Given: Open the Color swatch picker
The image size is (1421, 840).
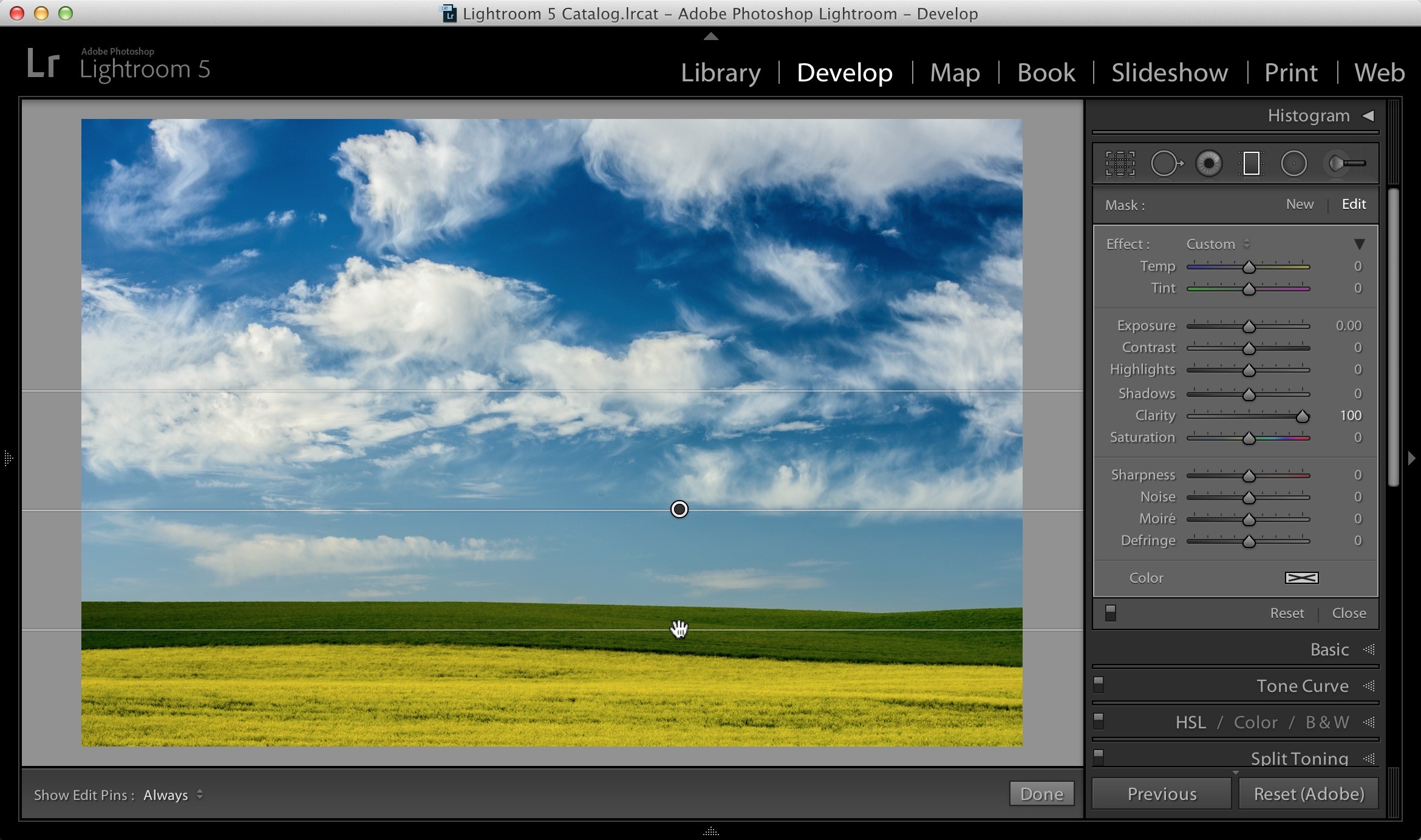Looking at the screenshot, I should pyautogui.click(x=1301, y=578).
